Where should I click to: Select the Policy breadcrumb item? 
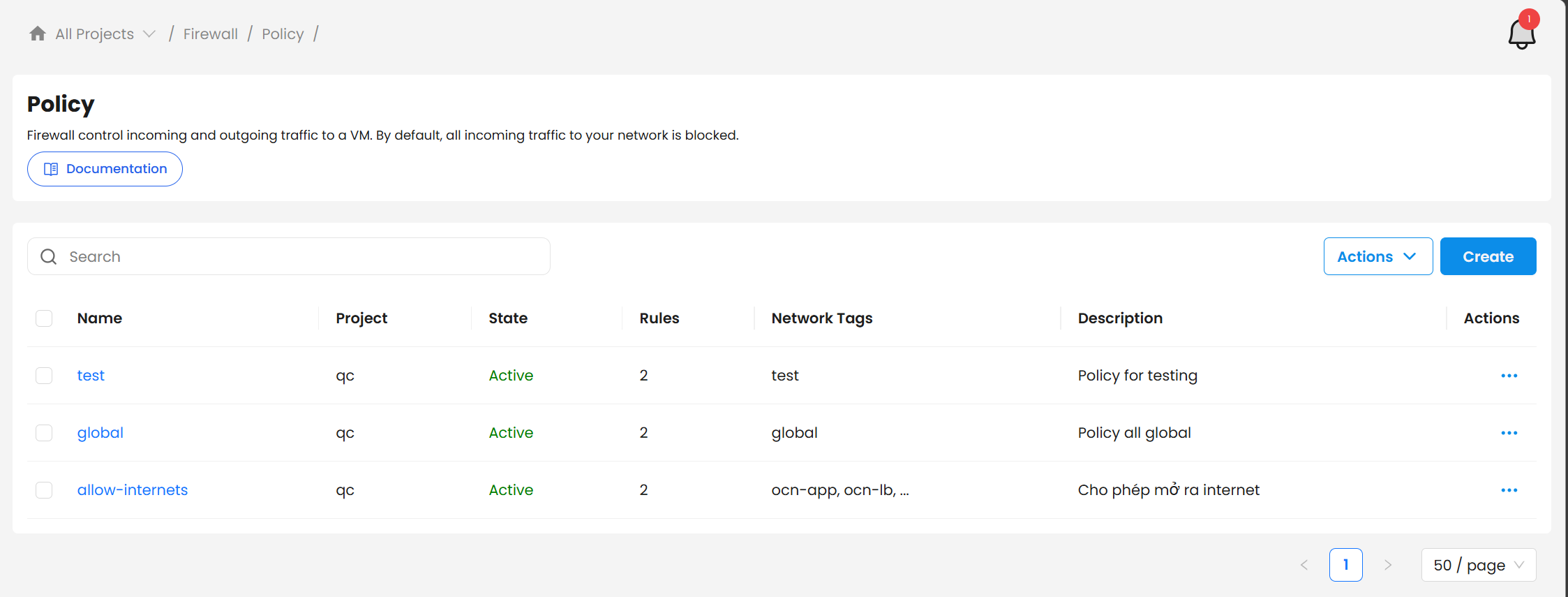[283, 34]
